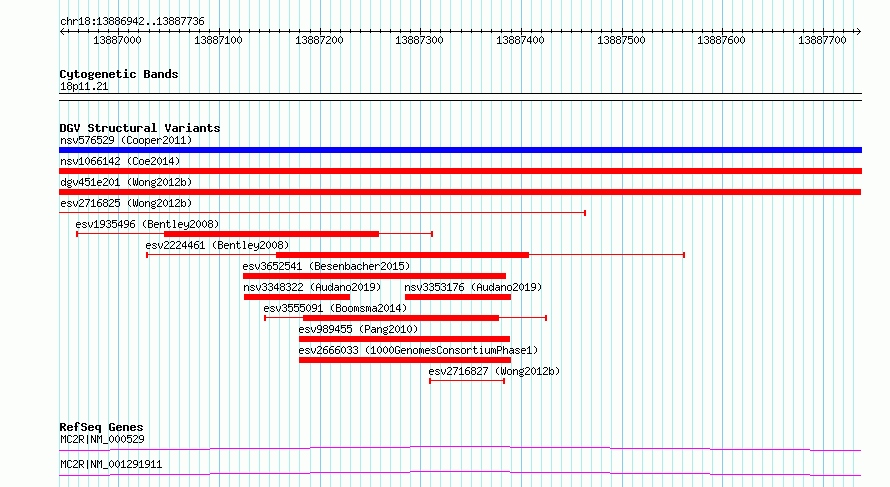Click the nsv3353176 (Audano2019) variant bar

[458, 297]
